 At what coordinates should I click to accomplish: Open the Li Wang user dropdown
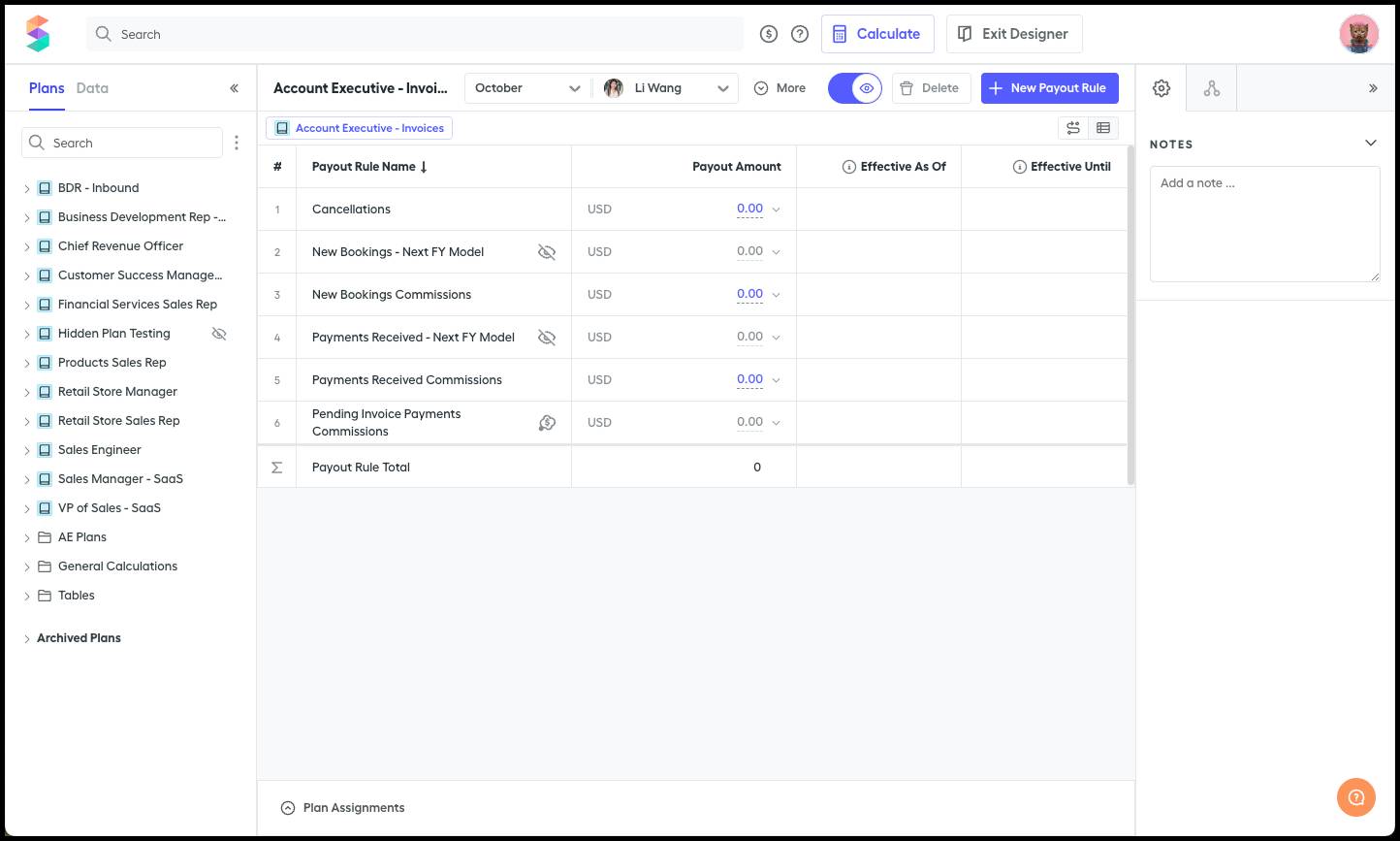tap(666, 88)
